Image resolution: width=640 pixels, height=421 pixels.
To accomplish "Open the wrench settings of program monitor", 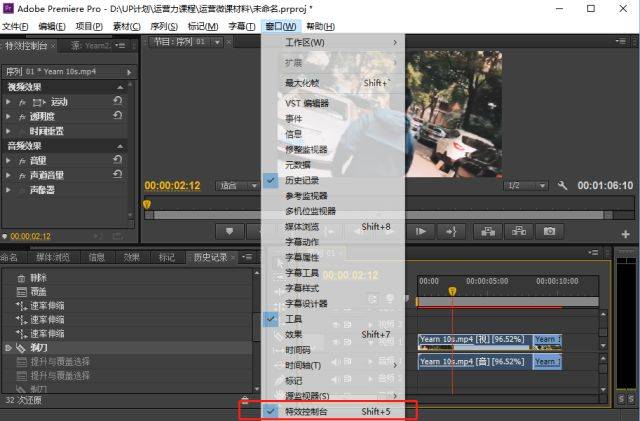I will tap(562, 186).
